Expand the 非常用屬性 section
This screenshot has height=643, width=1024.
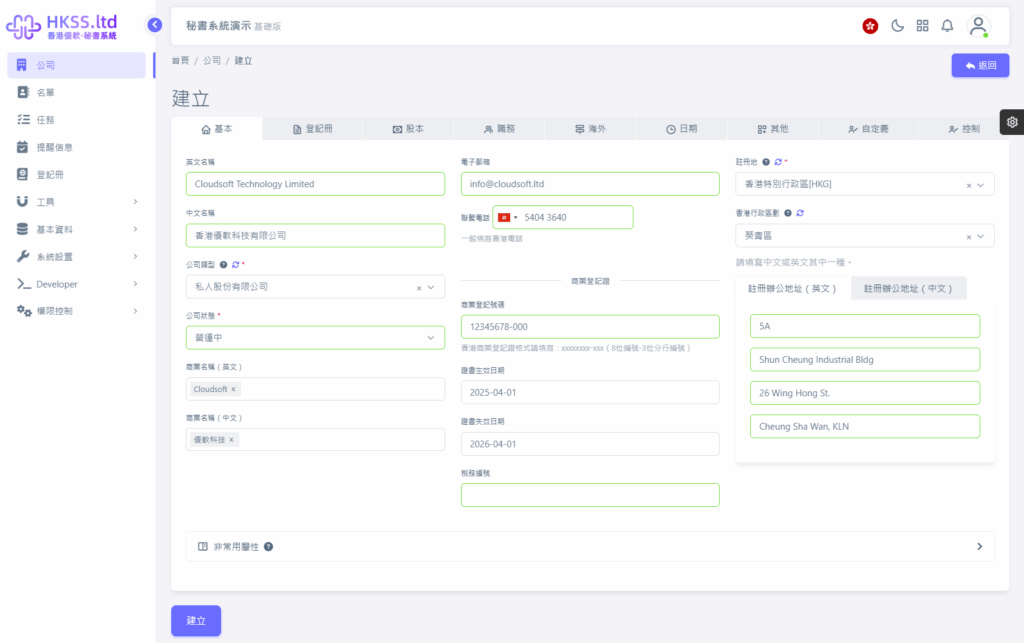(x=590, y=546)
